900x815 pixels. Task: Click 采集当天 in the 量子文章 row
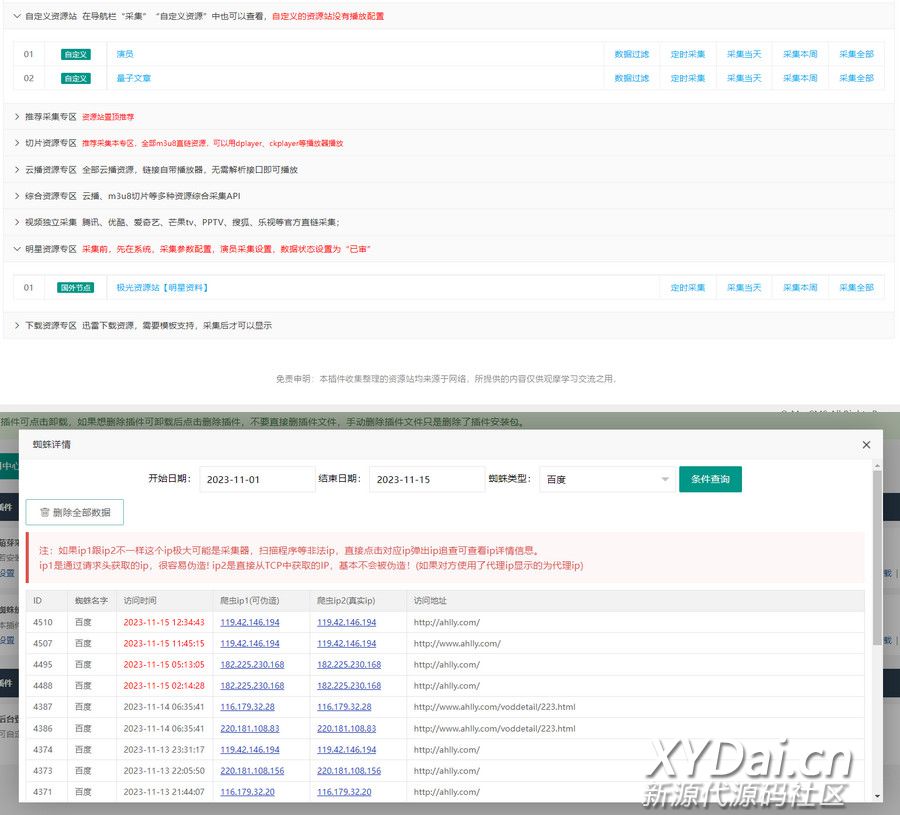(x=743, y=78)
